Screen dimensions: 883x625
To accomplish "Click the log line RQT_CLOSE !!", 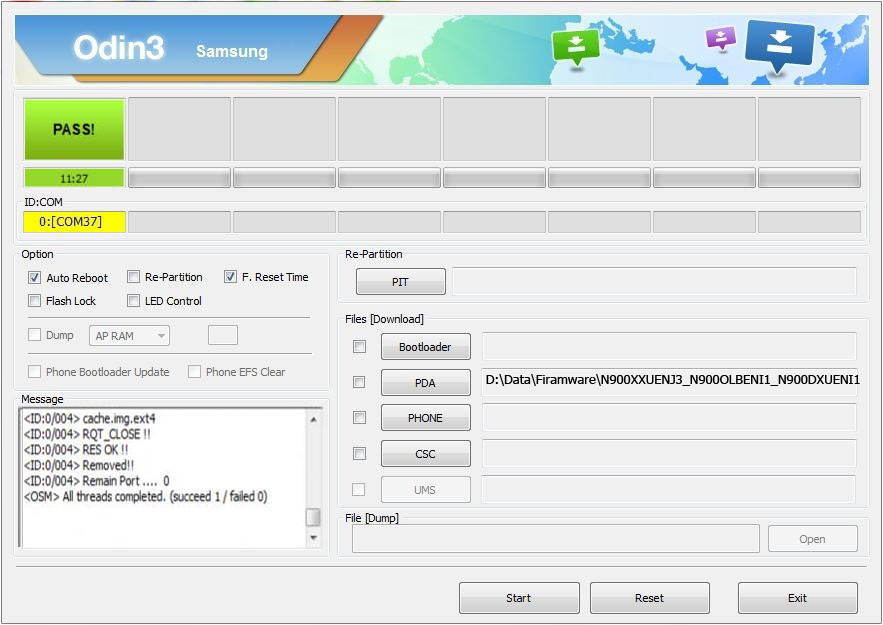I will point(87,434).
